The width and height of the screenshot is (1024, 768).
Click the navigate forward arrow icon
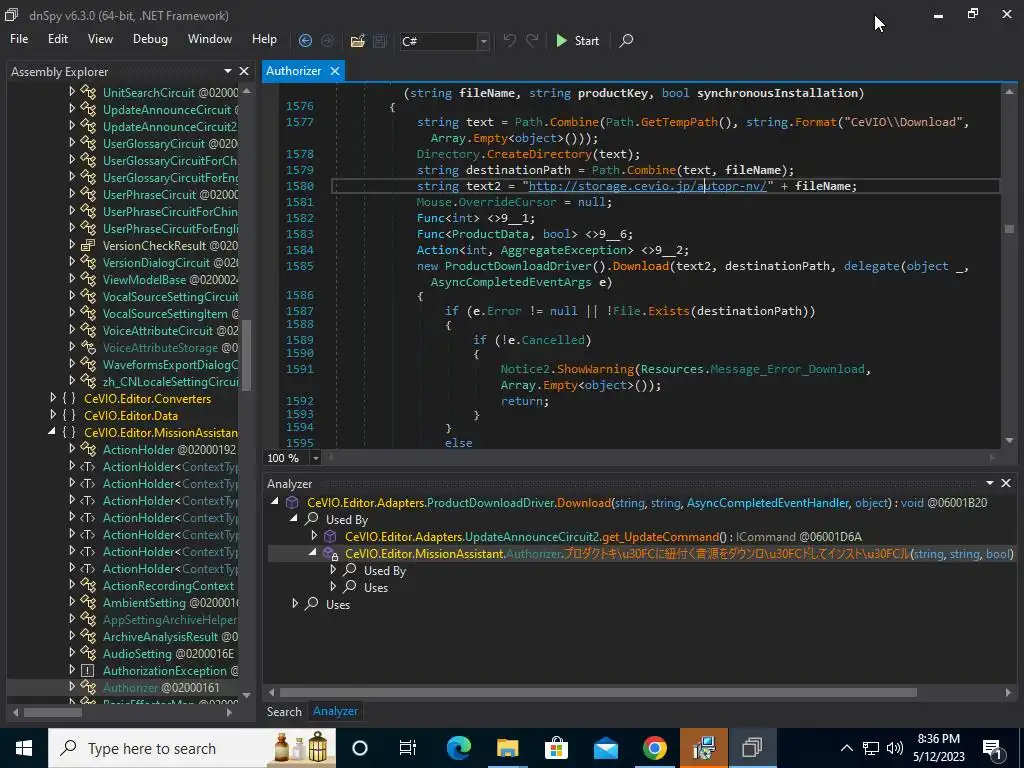click(327, 40)
